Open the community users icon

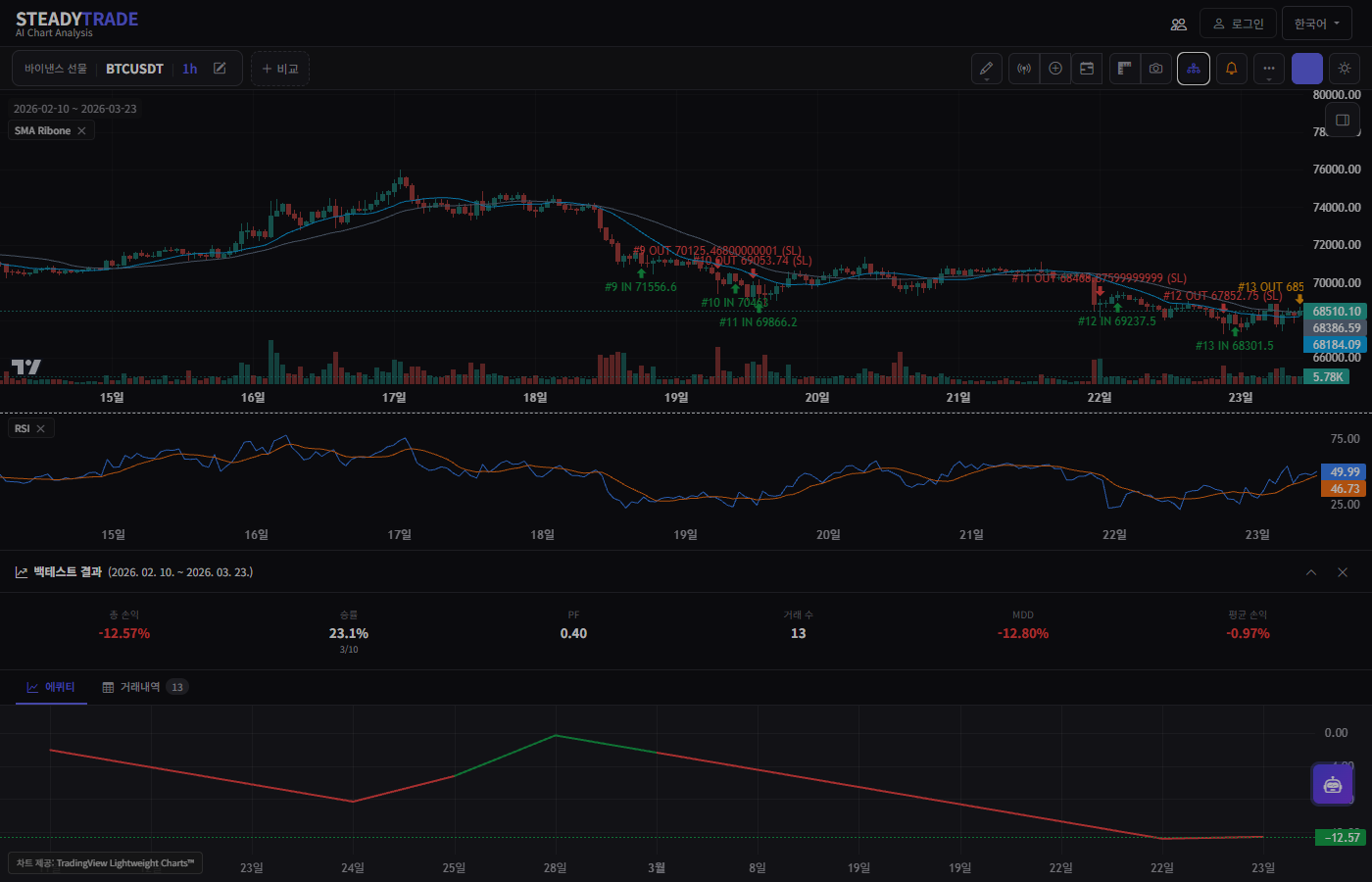1179,24
